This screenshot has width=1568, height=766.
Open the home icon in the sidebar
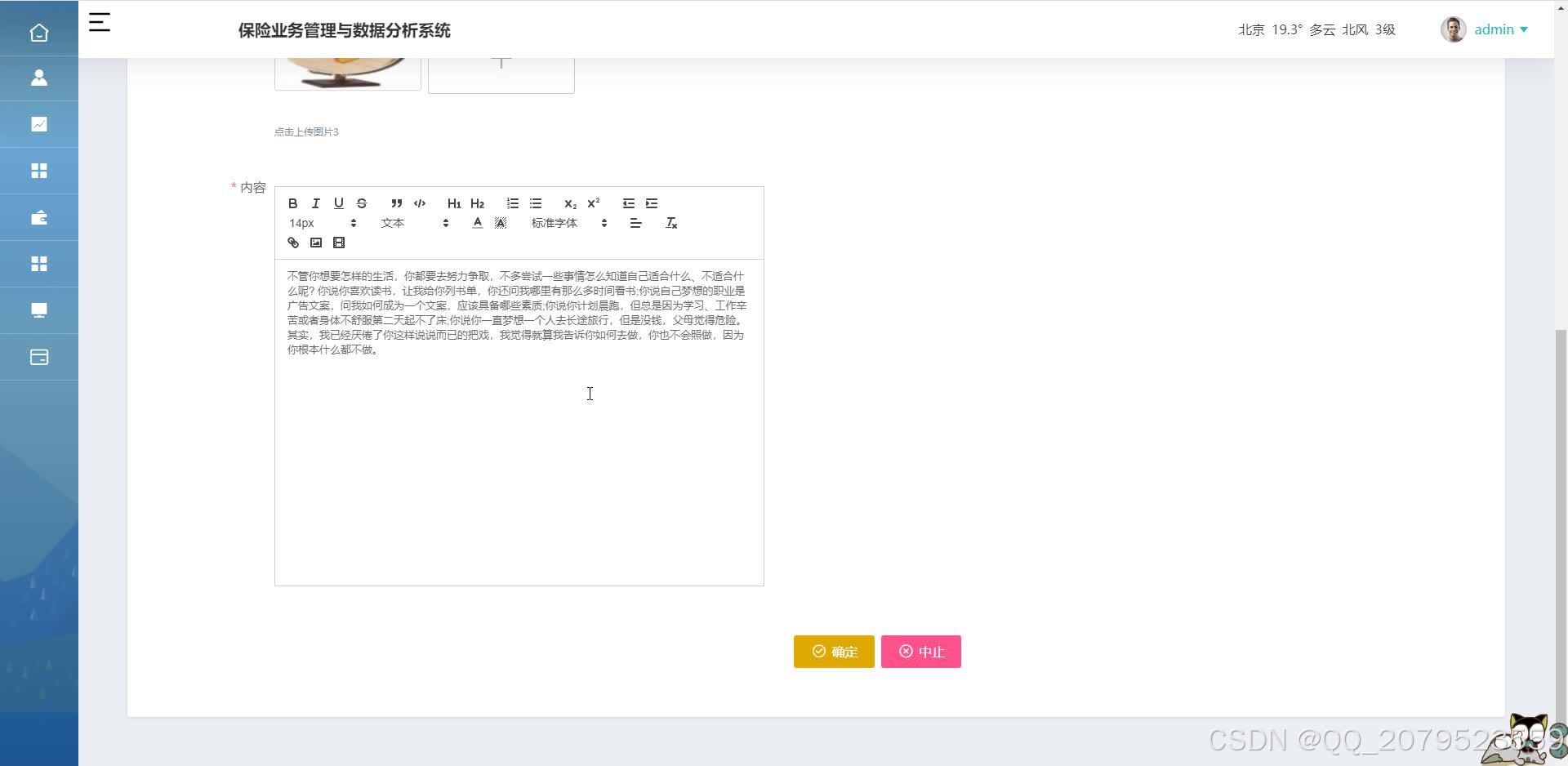pyautogui.click(x=38, y=32)
